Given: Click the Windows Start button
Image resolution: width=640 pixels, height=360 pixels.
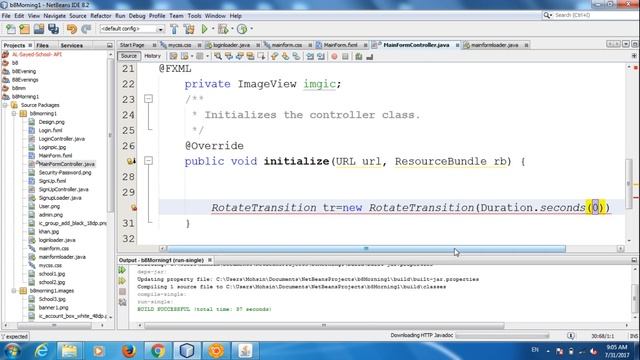Looking at the screenshot, I should coord(12,351).
